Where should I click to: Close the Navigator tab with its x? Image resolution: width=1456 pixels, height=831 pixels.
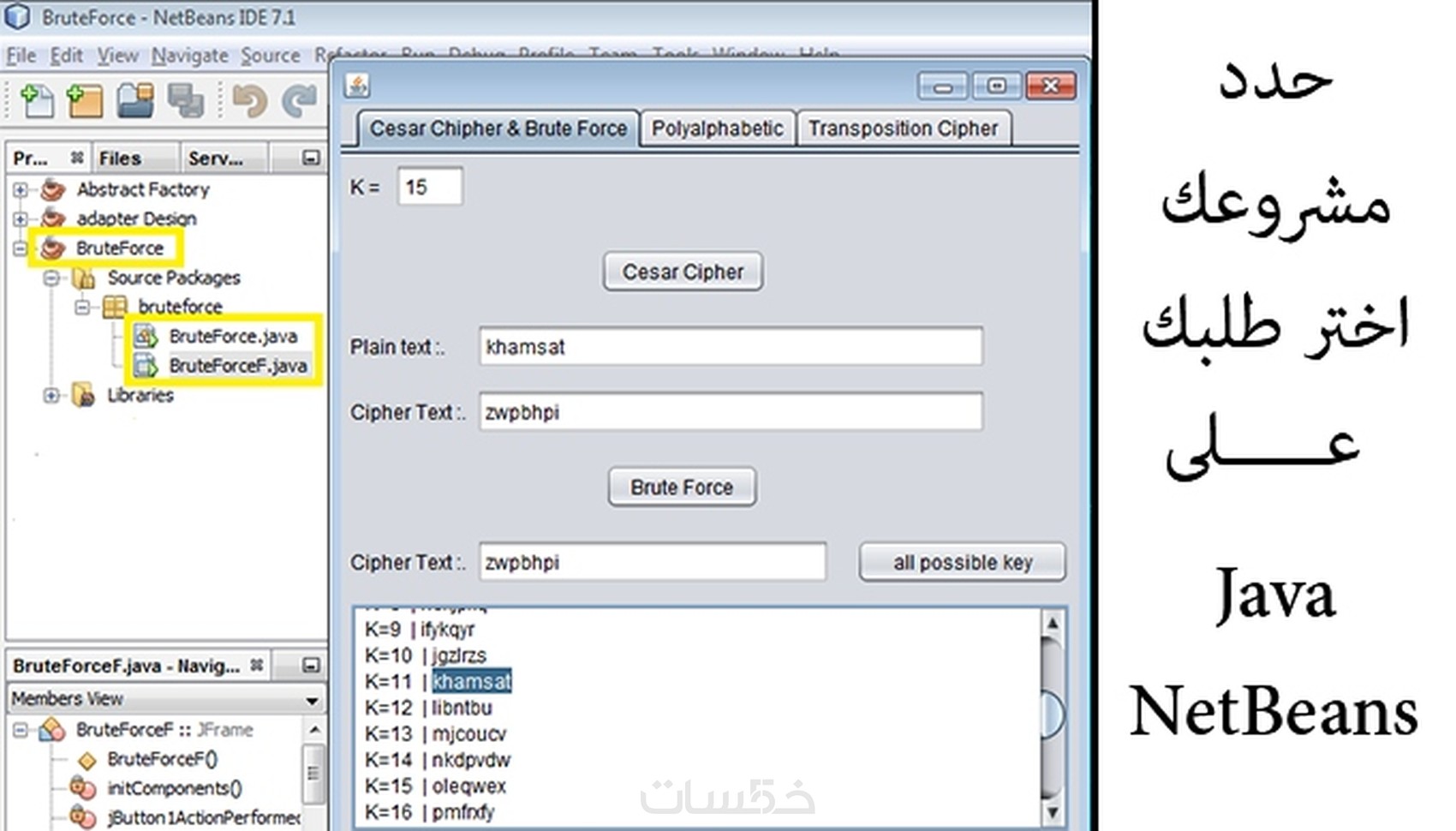coord(256,665)
